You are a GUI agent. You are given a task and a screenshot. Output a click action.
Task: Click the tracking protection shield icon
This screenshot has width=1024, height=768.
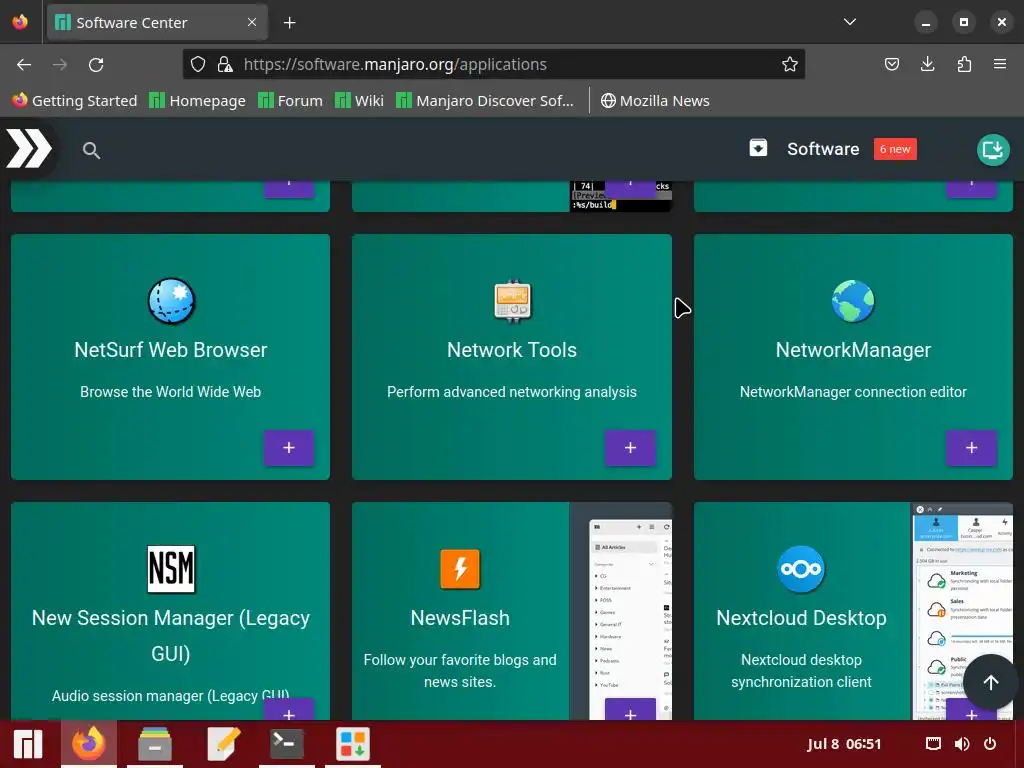[198, 64]
